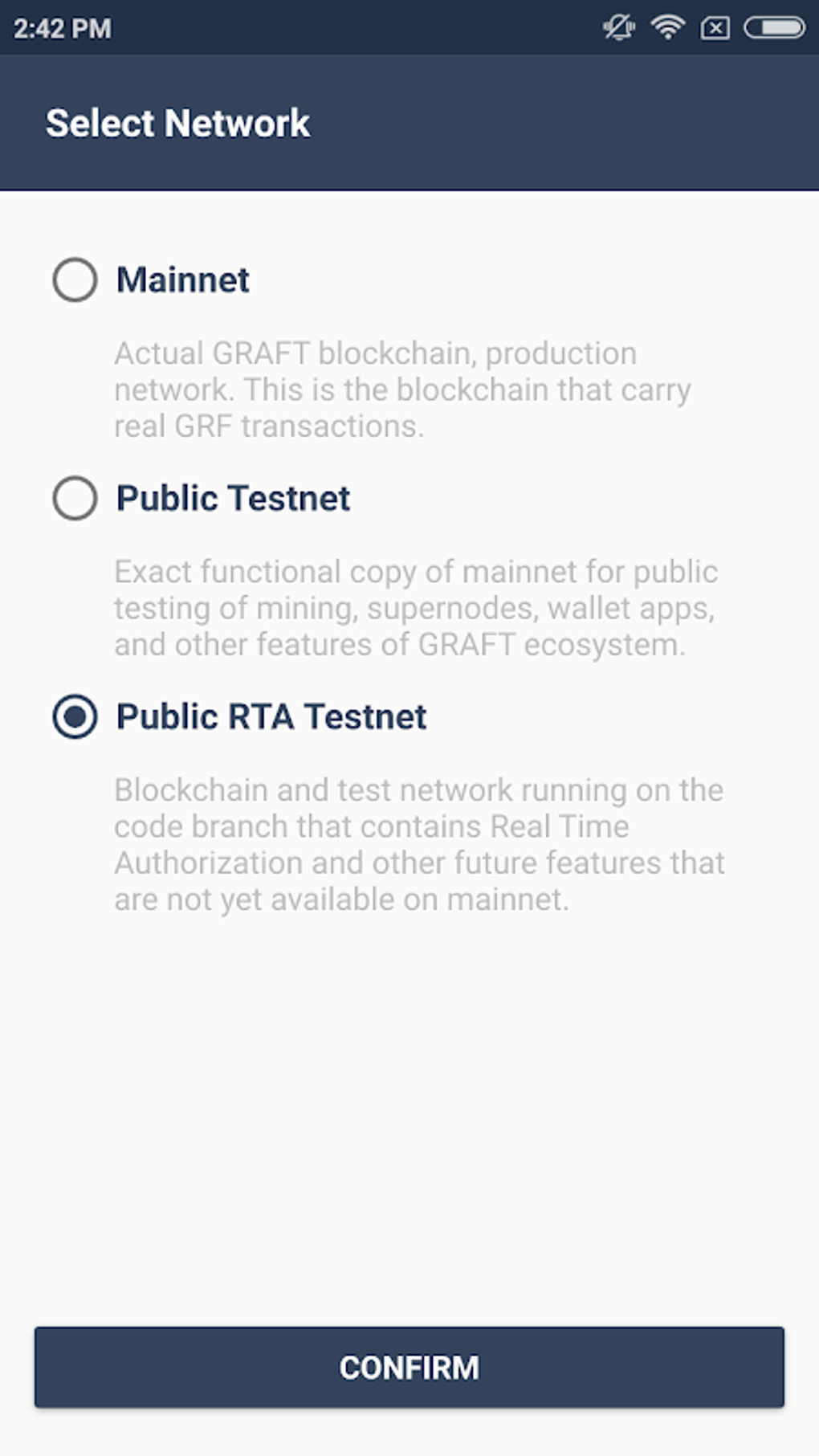The height and width of the screenshot is (1456, 819).
Task: Tap the Wi-Fi signal icon
Action: tap(667, 28)
